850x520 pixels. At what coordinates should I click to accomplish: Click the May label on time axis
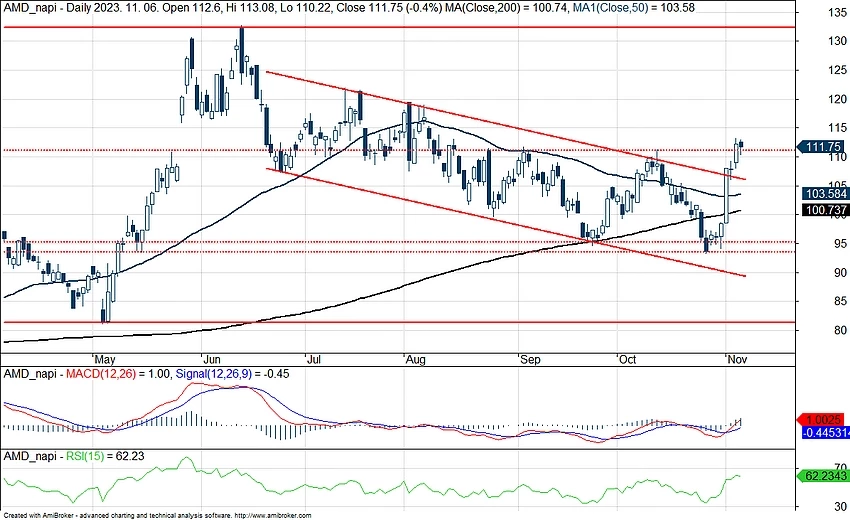pos(104,359)
